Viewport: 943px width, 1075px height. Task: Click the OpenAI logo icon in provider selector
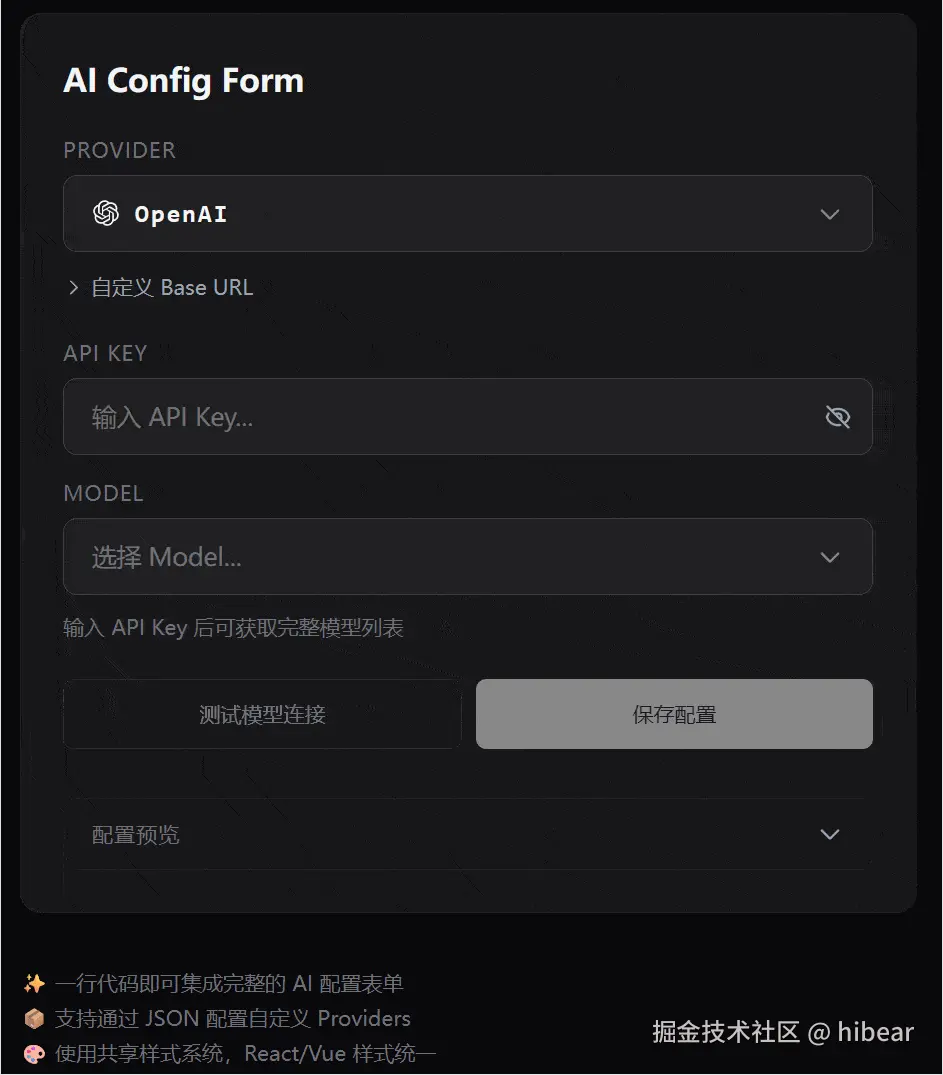click(x=107, y=213)
